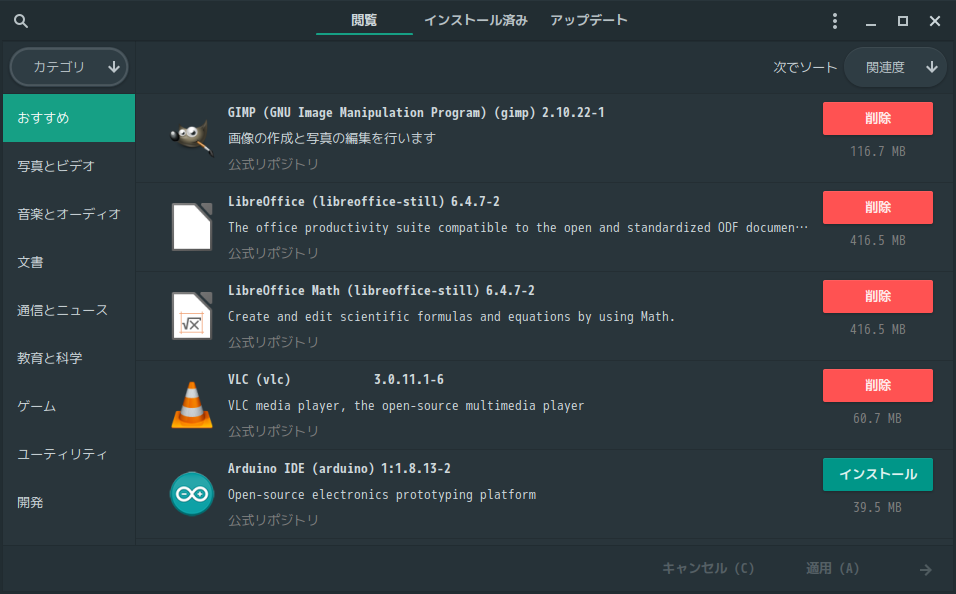
Task: Click the Arduino IDE icon
Action: pos(191,494)
